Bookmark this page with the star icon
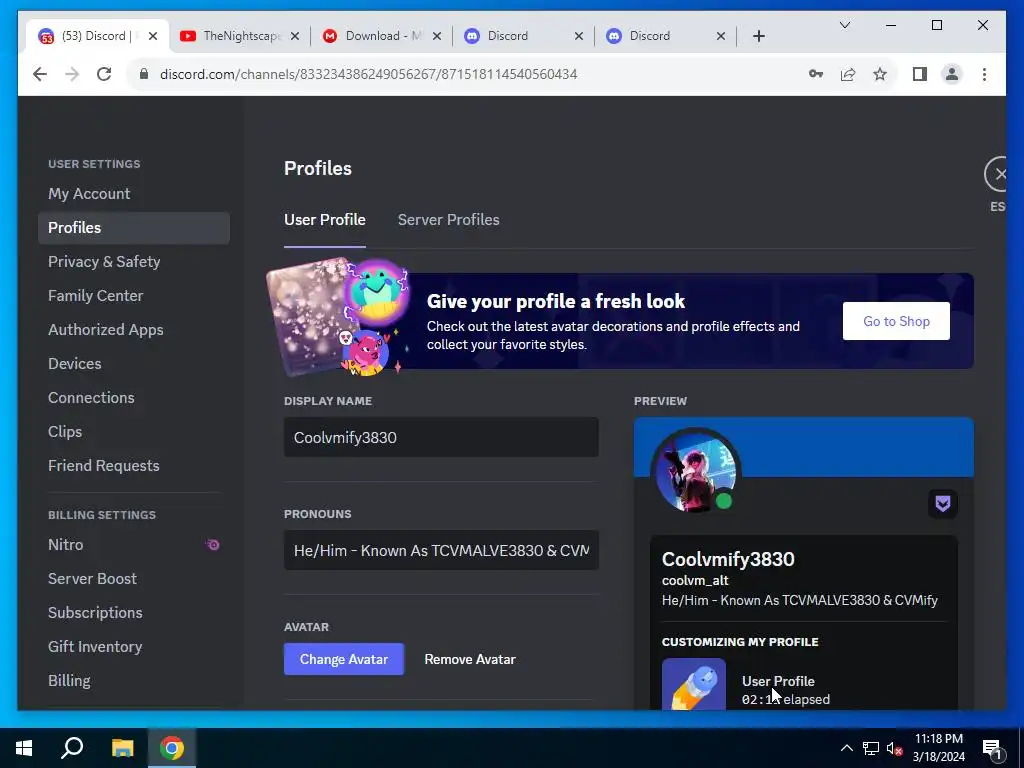 point(880,74)
